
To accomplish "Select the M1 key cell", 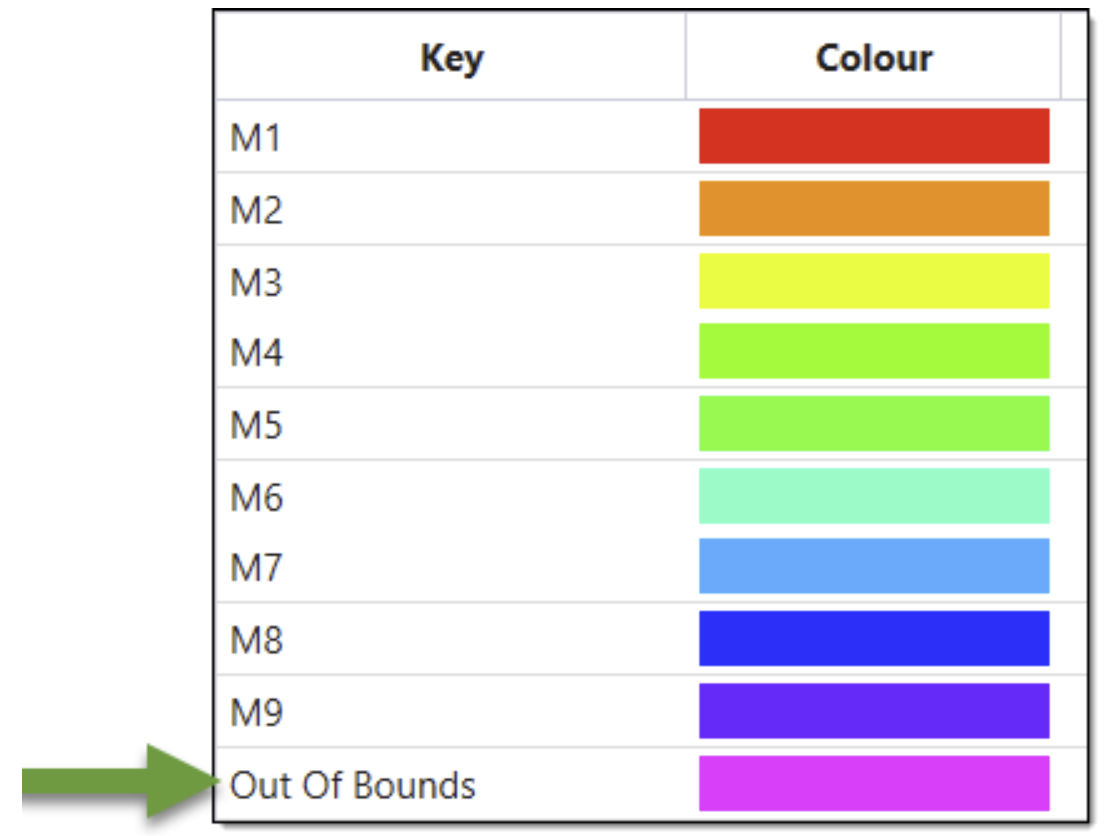I will click(x=257, y=138).
